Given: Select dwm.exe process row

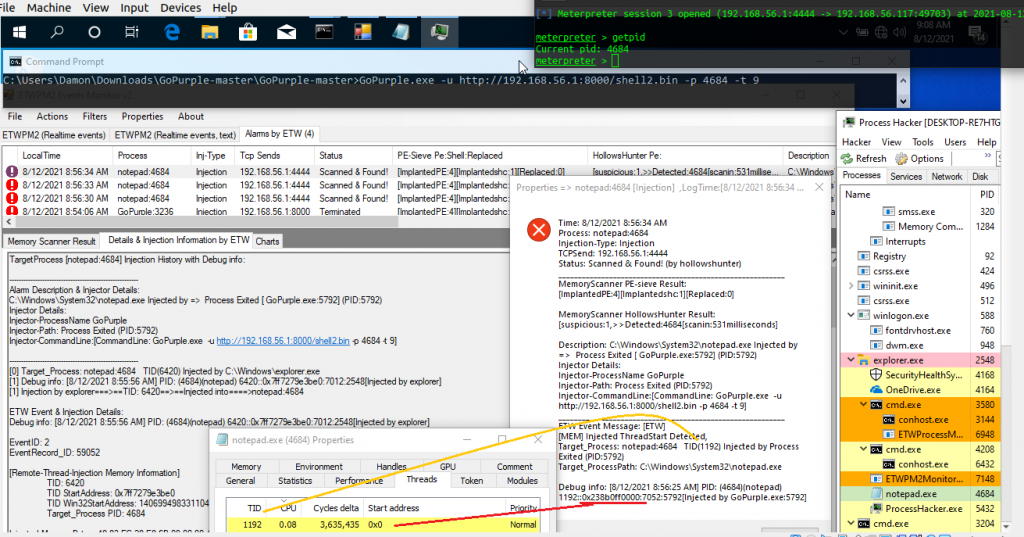Looking at the screenshot, I should [920, 345].
